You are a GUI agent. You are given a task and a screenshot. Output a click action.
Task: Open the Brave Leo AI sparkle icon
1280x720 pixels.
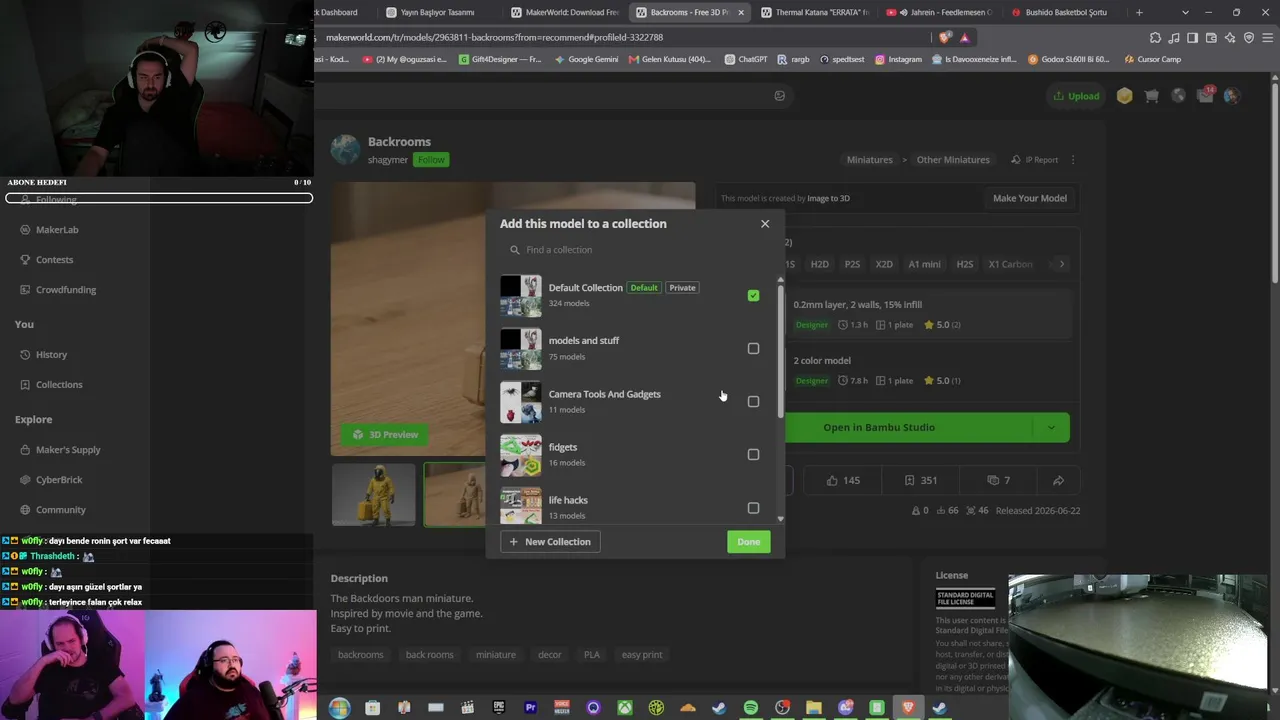coord(1230,38)
